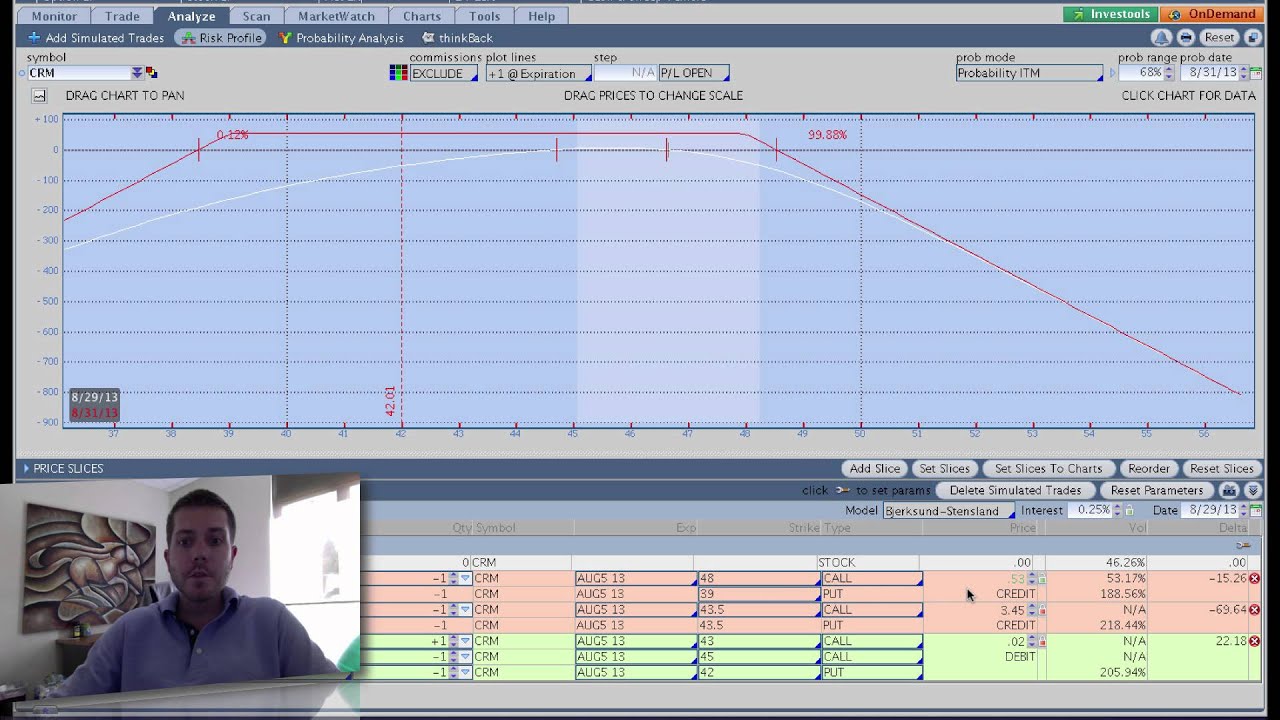This screenshot has width=1280, height=720.
Task: Open the symbol dropdown arrow beside CRM
Action: point(137,73)
